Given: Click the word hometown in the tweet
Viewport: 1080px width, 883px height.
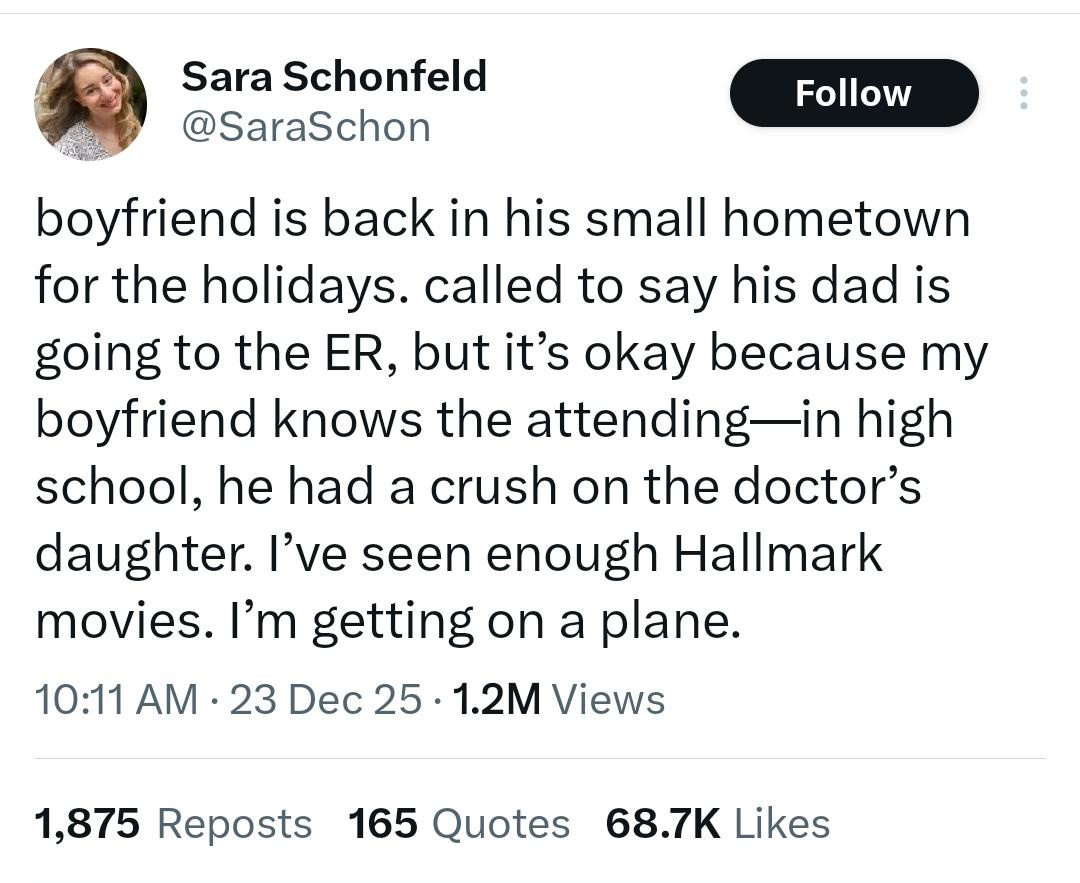Looking at the screenshot, I should pos(846,219).
